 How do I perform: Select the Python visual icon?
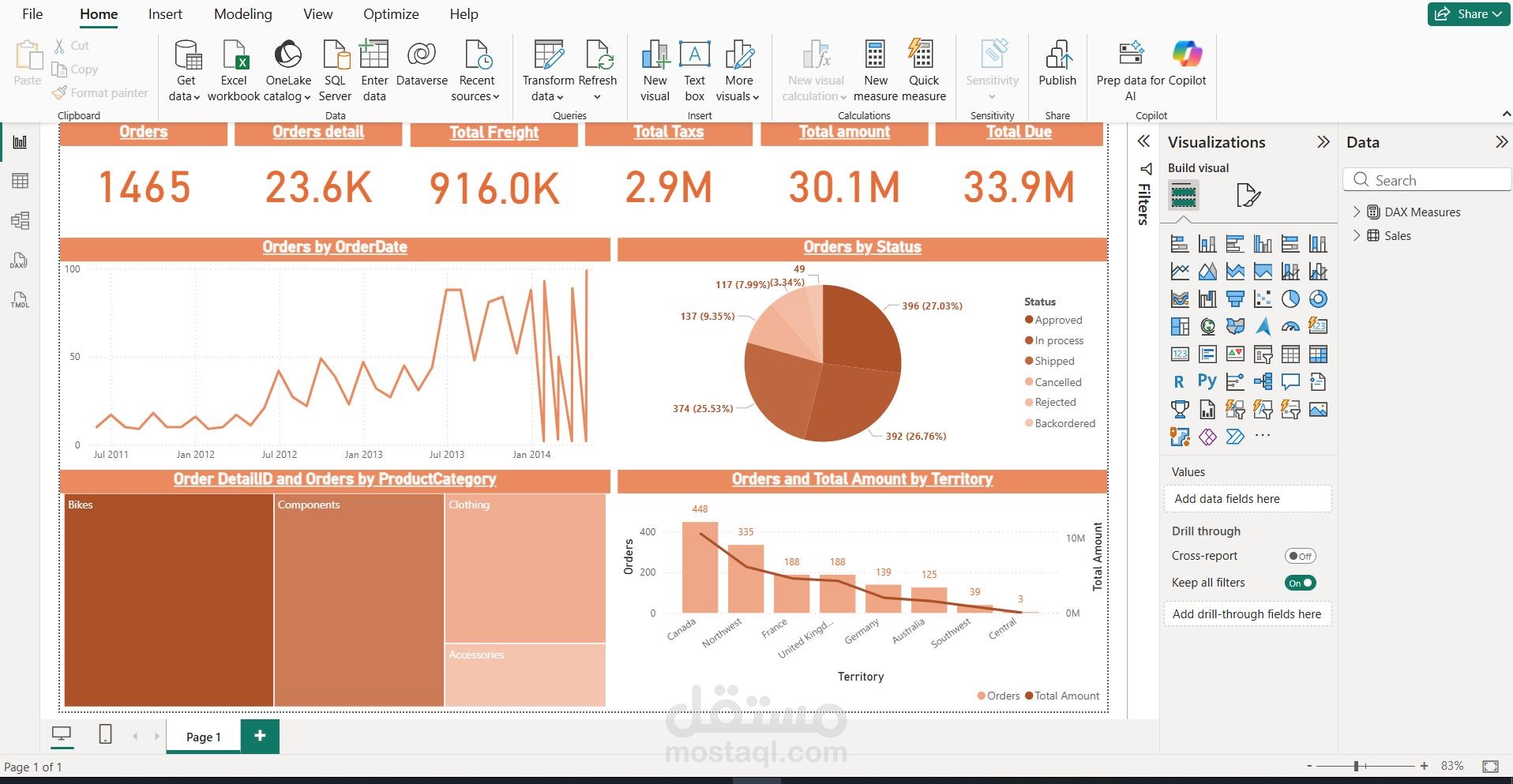(1207, 381)
